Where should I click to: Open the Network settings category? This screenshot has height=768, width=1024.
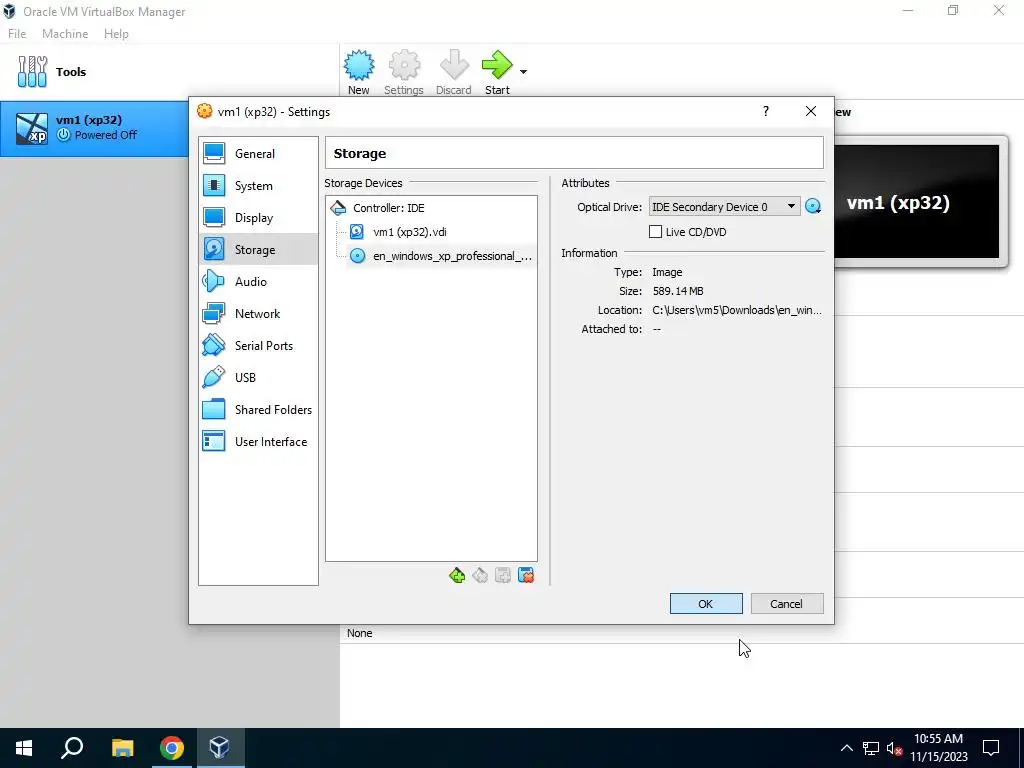point(258,313)
